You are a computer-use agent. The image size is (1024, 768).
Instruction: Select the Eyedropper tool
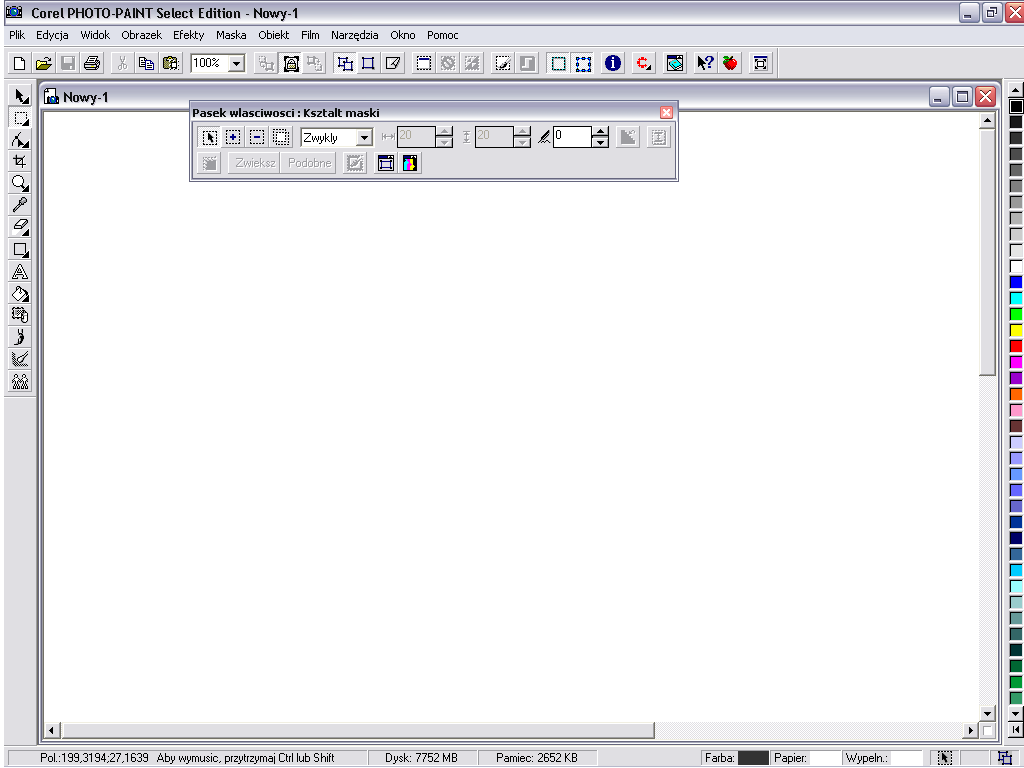pyautogui.click(x=20, y=205)
